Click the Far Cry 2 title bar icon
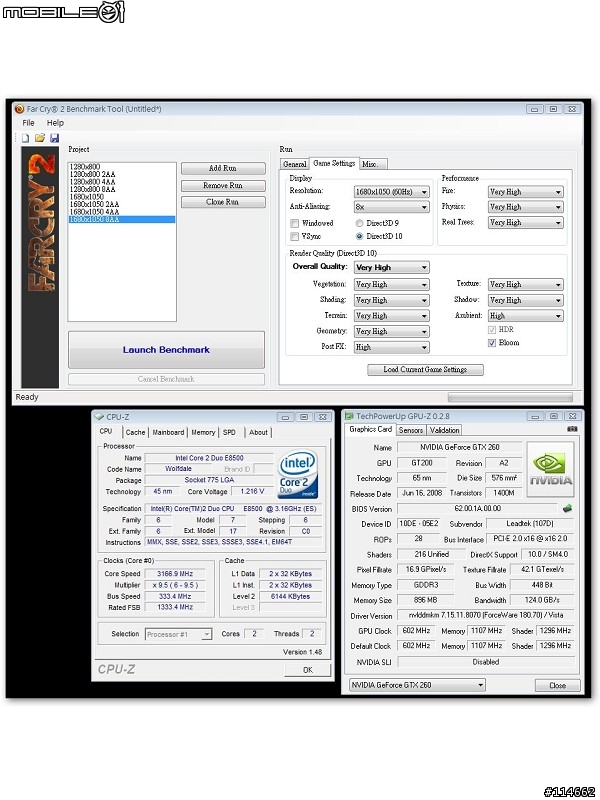This screenshot has height=800, width=600. click(20, 109)
